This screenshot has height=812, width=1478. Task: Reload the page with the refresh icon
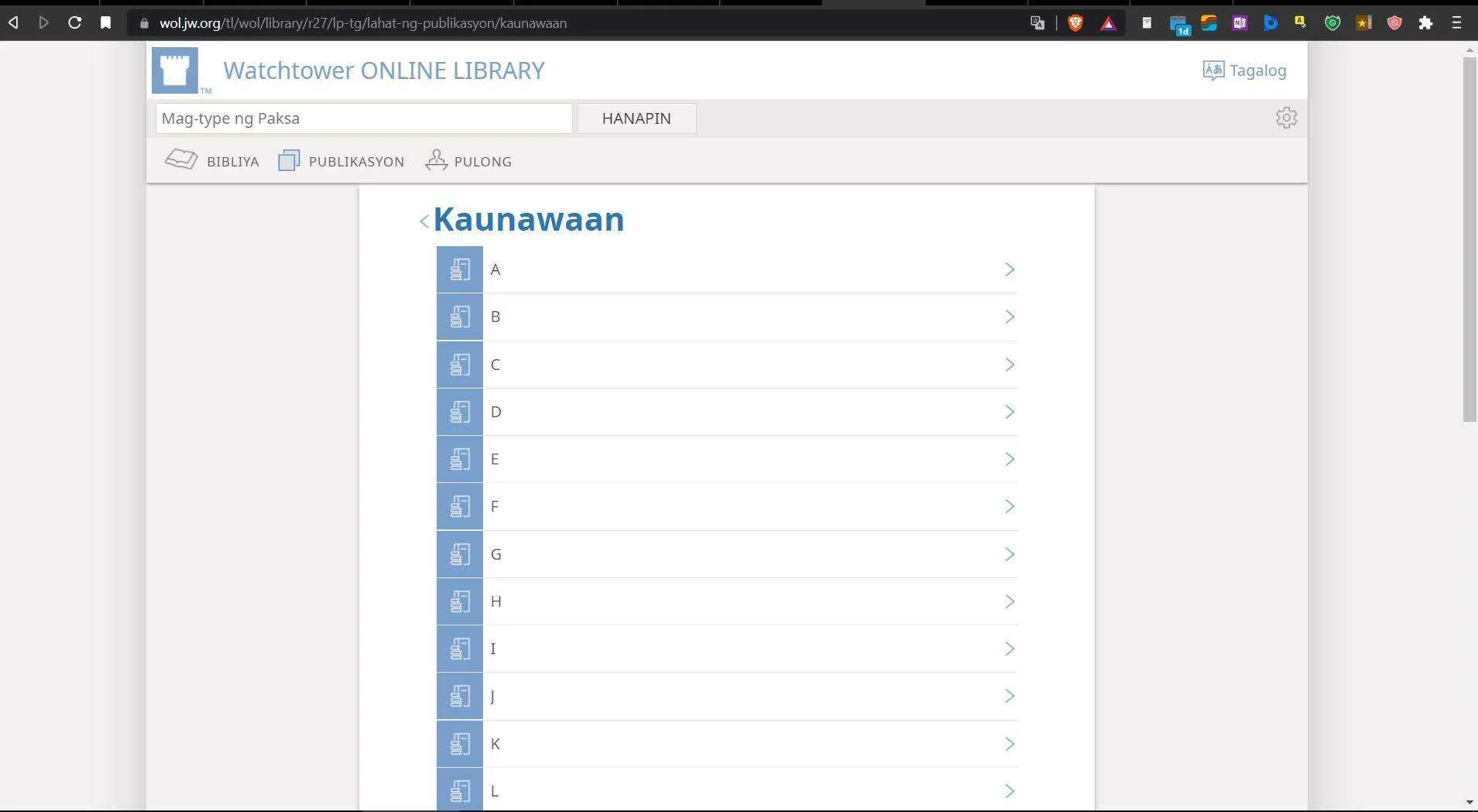point(75,23)
